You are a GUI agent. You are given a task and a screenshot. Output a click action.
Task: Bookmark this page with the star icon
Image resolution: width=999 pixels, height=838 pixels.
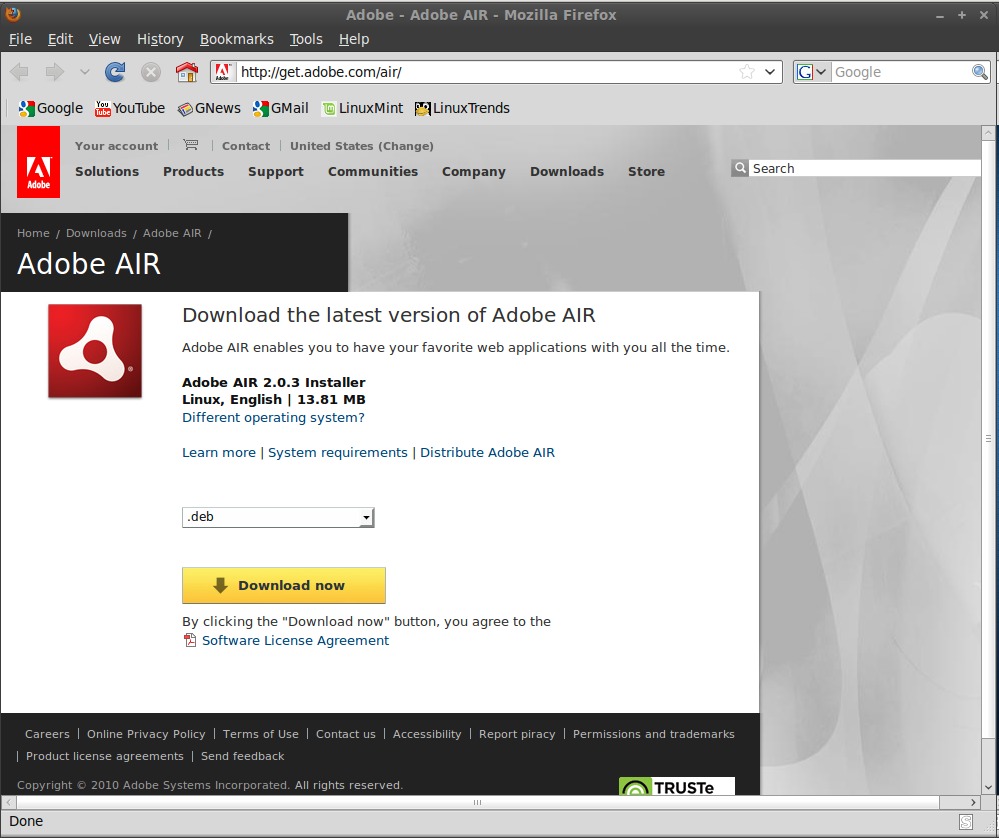click(x=747, y=72)
